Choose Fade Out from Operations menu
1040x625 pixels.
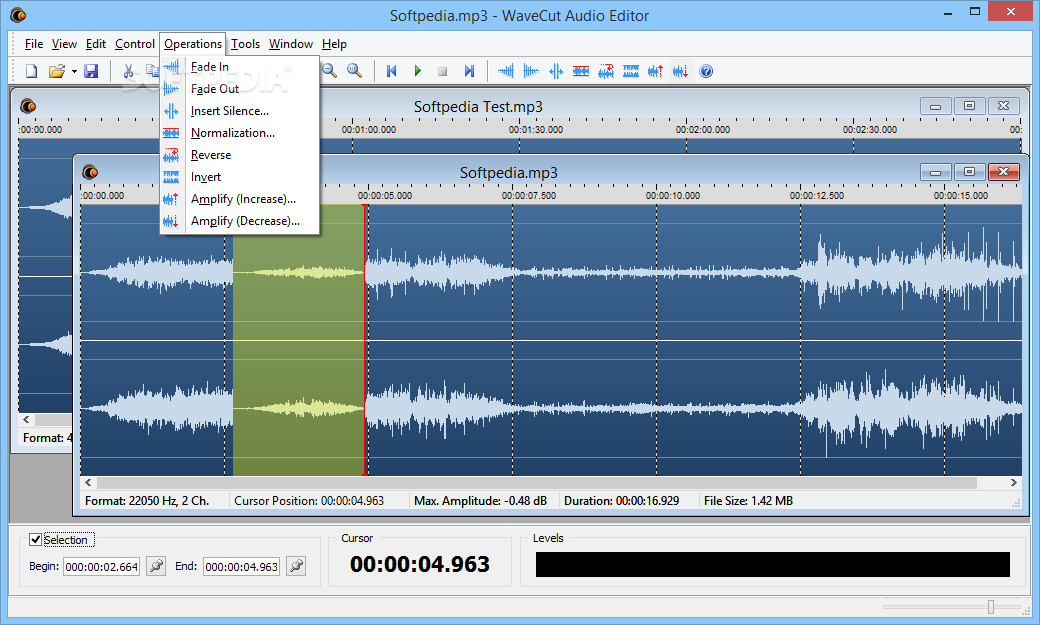click(239, 89)
